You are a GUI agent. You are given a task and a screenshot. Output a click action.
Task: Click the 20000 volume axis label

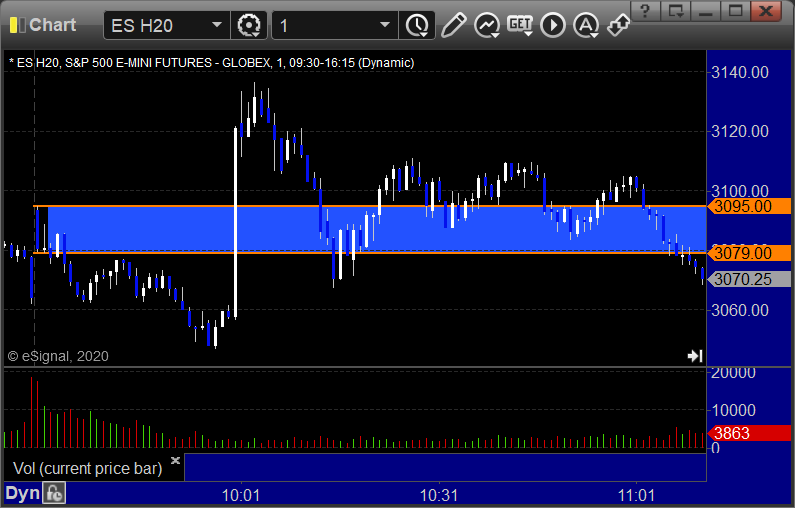[x=733, y=373]
